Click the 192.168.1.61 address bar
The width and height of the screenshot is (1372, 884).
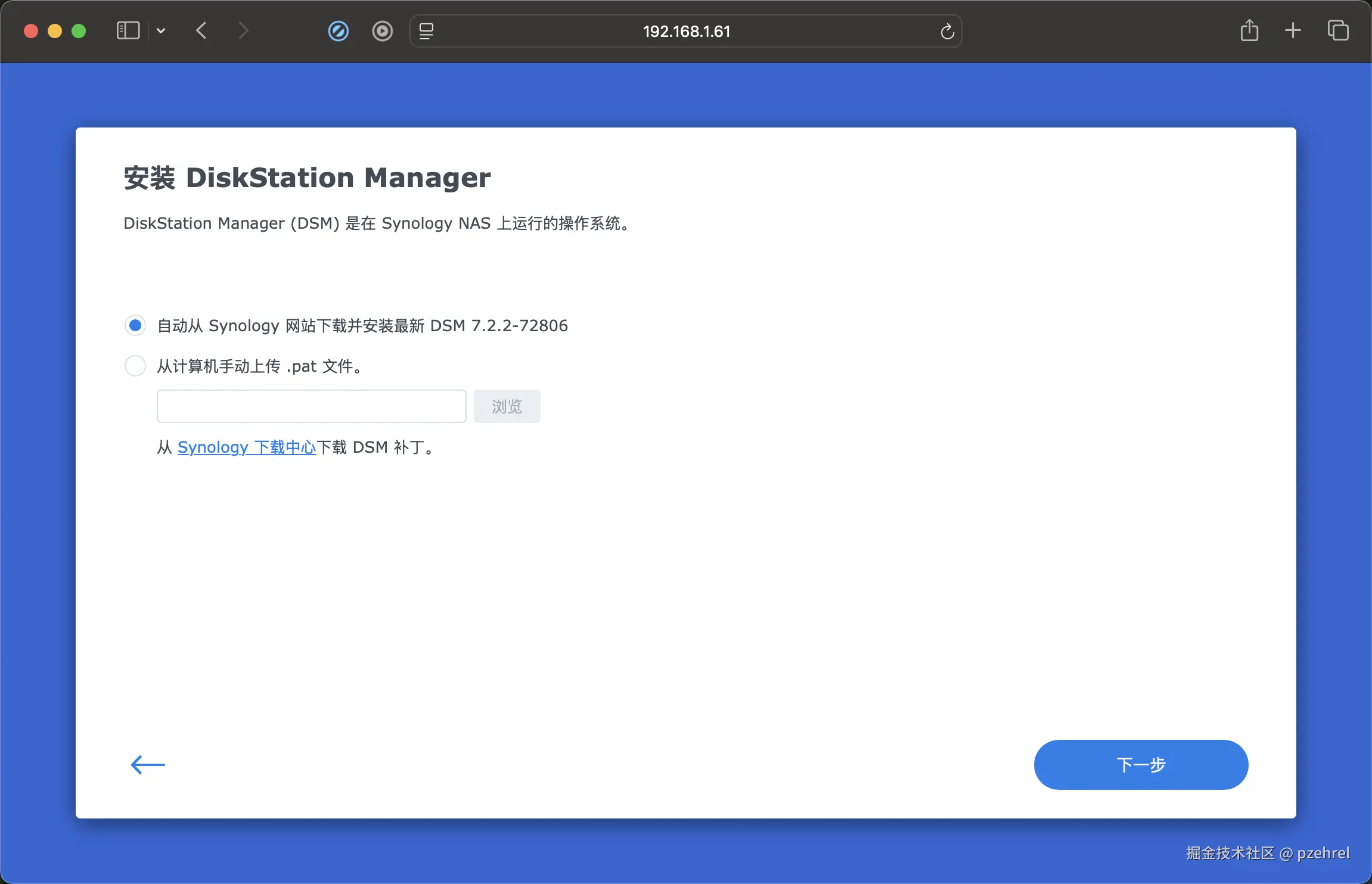pyautogui.click(x=686, y=31)
